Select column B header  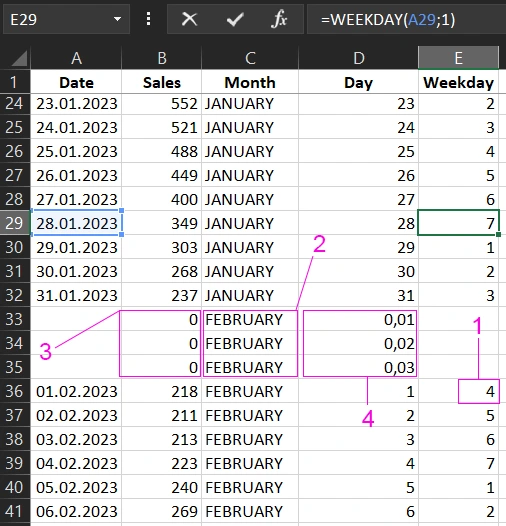tap(162, 58)
